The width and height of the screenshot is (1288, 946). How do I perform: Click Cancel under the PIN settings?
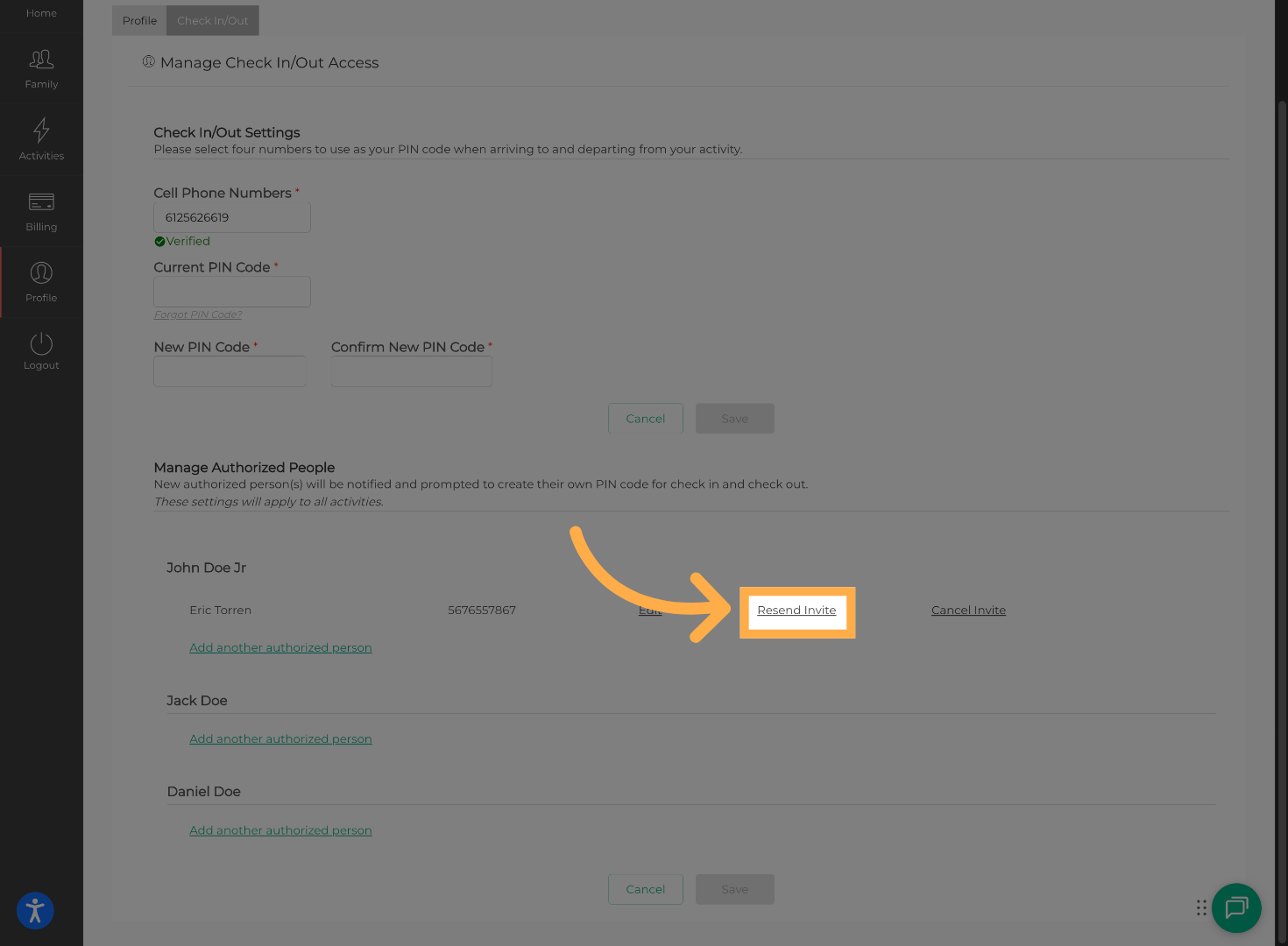pyautogui.click(x=645, y=419)
